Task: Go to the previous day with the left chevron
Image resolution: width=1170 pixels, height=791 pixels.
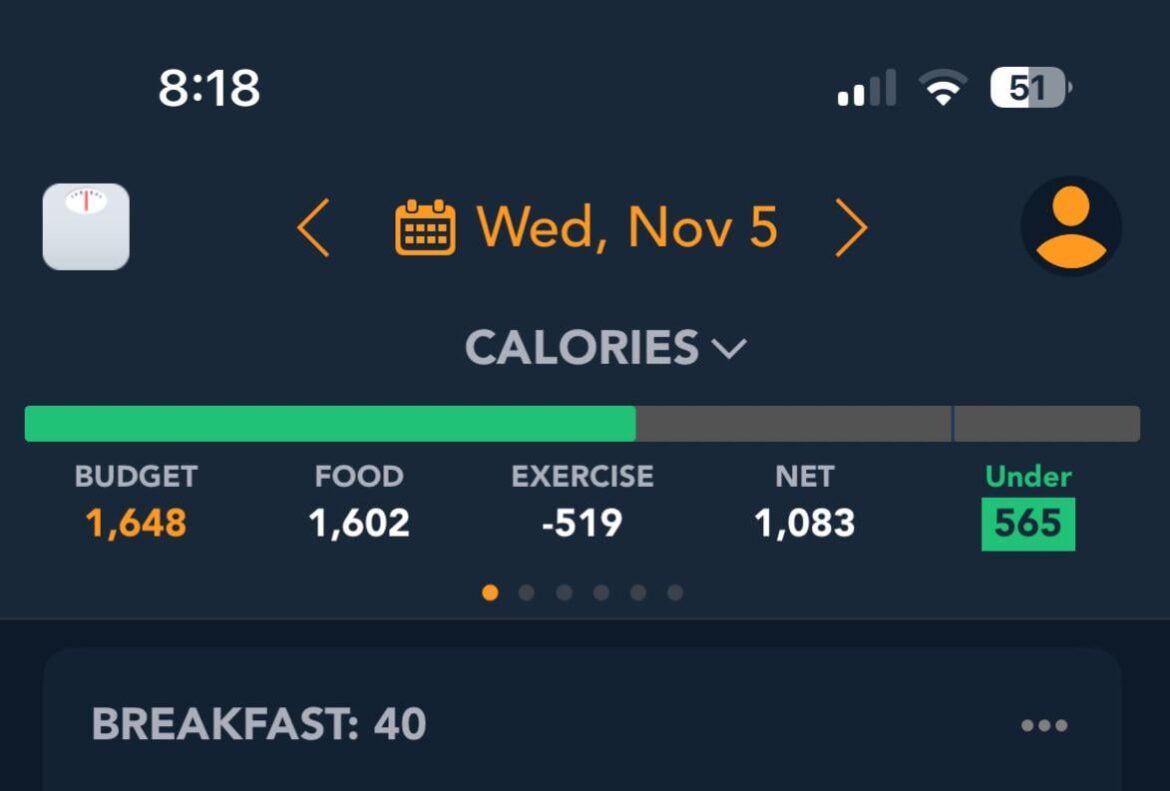Action: coord(312,227)
